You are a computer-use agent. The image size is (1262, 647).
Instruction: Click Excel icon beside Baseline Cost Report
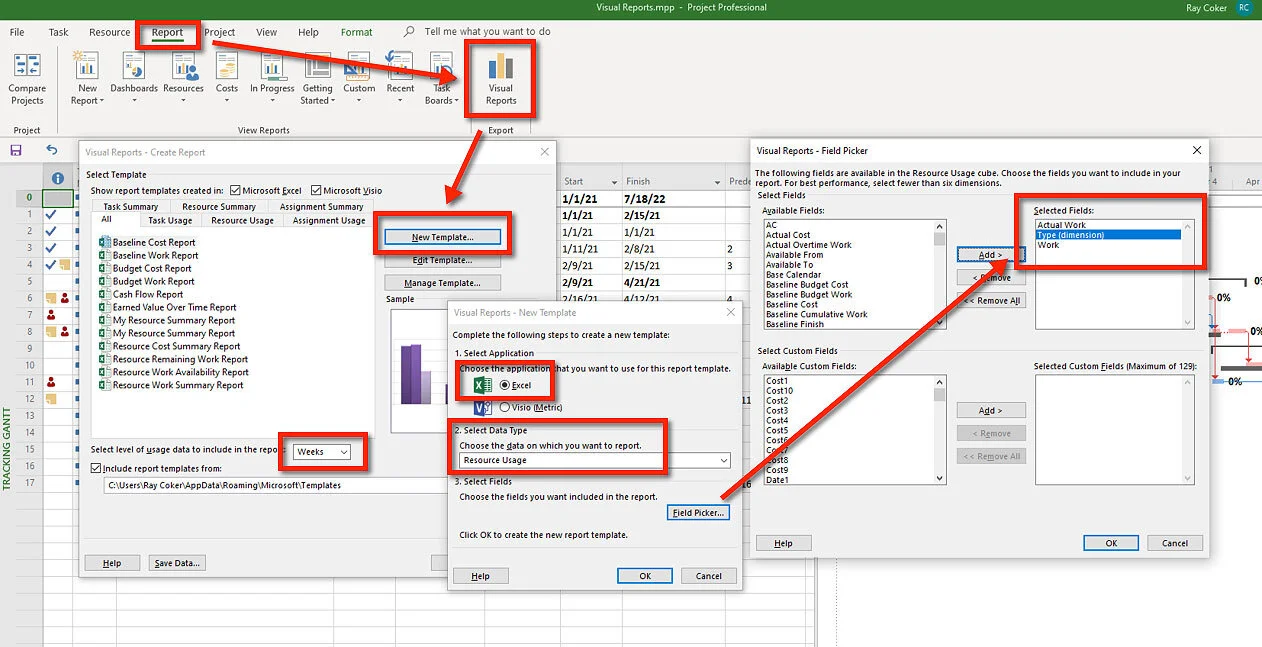104,242
